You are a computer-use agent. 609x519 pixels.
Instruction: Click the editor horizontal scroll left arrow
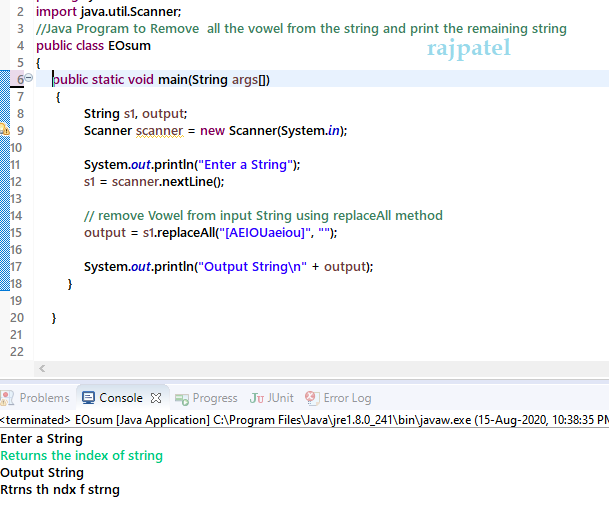click(x=42, y=368)
